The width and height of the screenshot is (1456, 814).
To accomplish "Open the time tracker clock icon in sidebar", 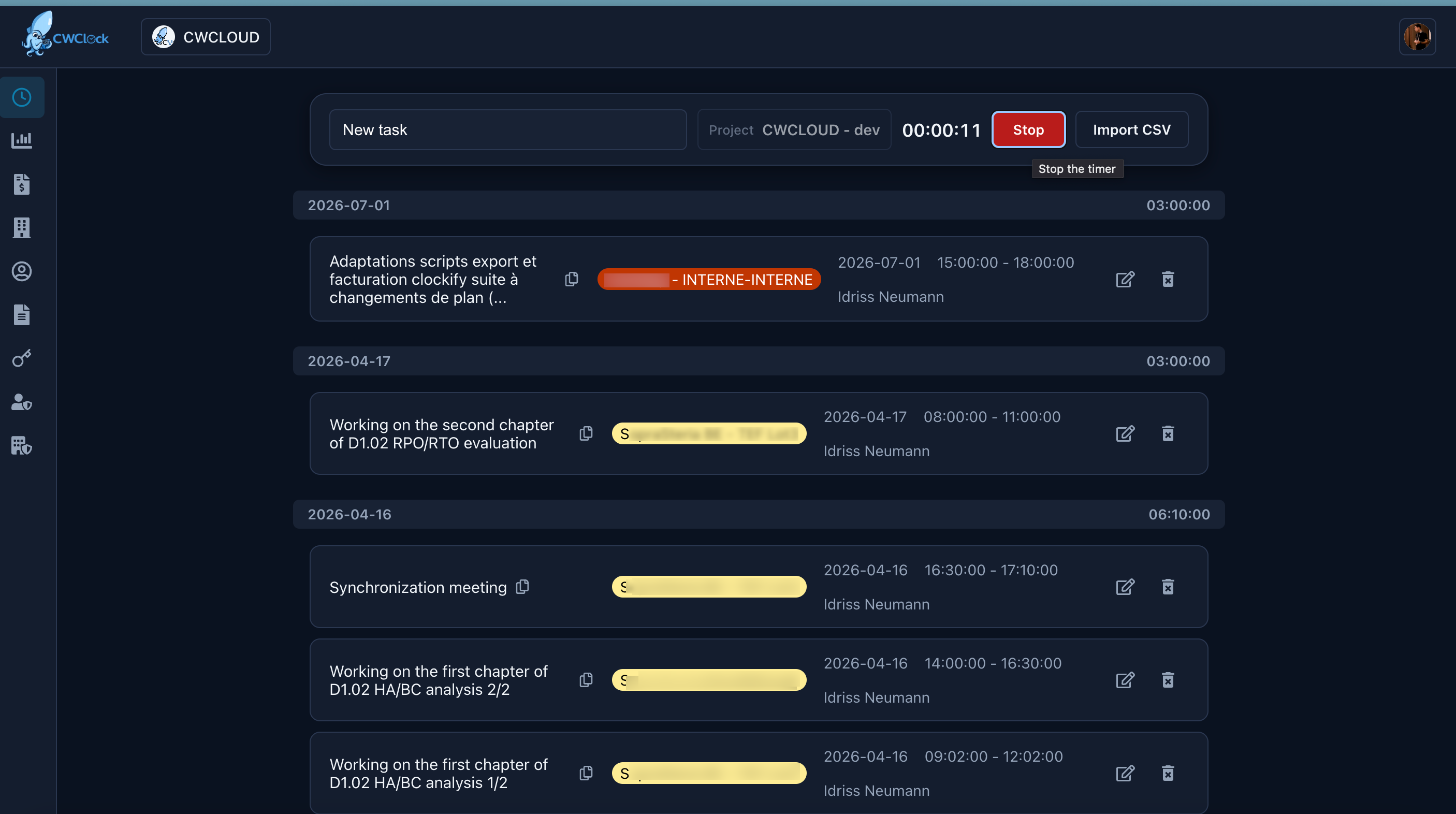I will point(21,97).
